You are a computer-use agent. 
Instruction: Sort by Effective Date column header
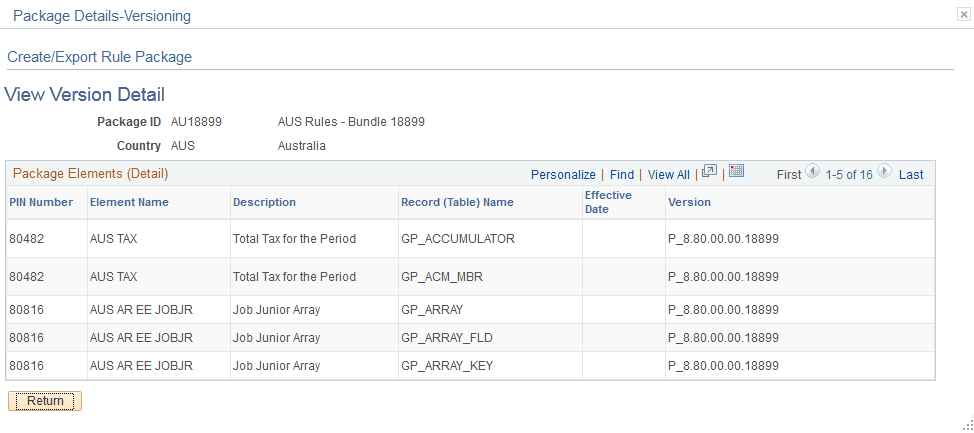coord(608,203)
